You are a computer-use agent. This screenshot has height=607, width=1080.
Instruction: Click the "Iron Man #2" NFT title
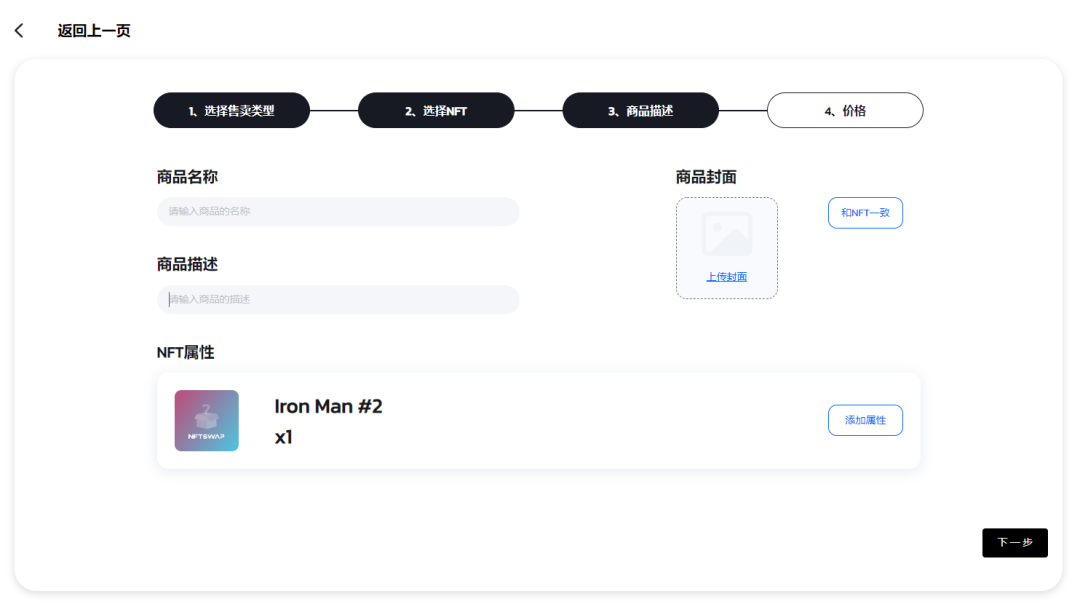pos(328,407)
